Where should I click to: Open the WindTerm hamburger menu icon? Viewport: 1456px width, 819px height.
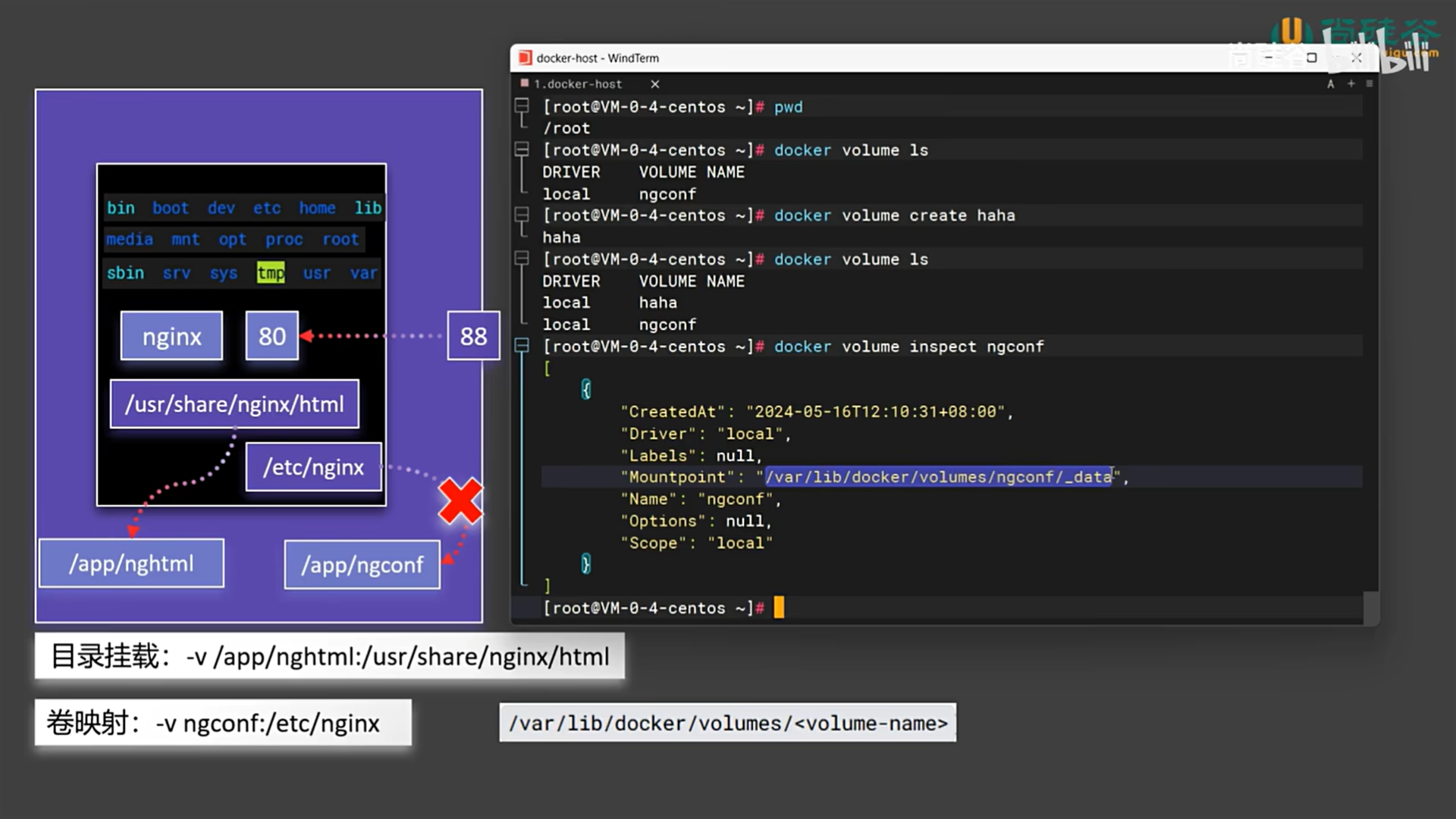tap(1370, 83)
